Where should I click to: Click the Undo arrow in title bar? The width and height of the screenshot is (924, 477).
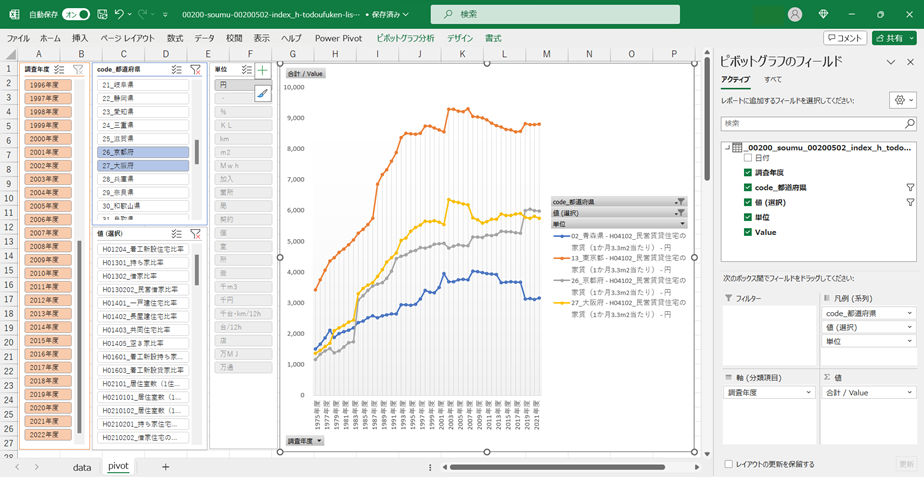click(x=120, y=15)
